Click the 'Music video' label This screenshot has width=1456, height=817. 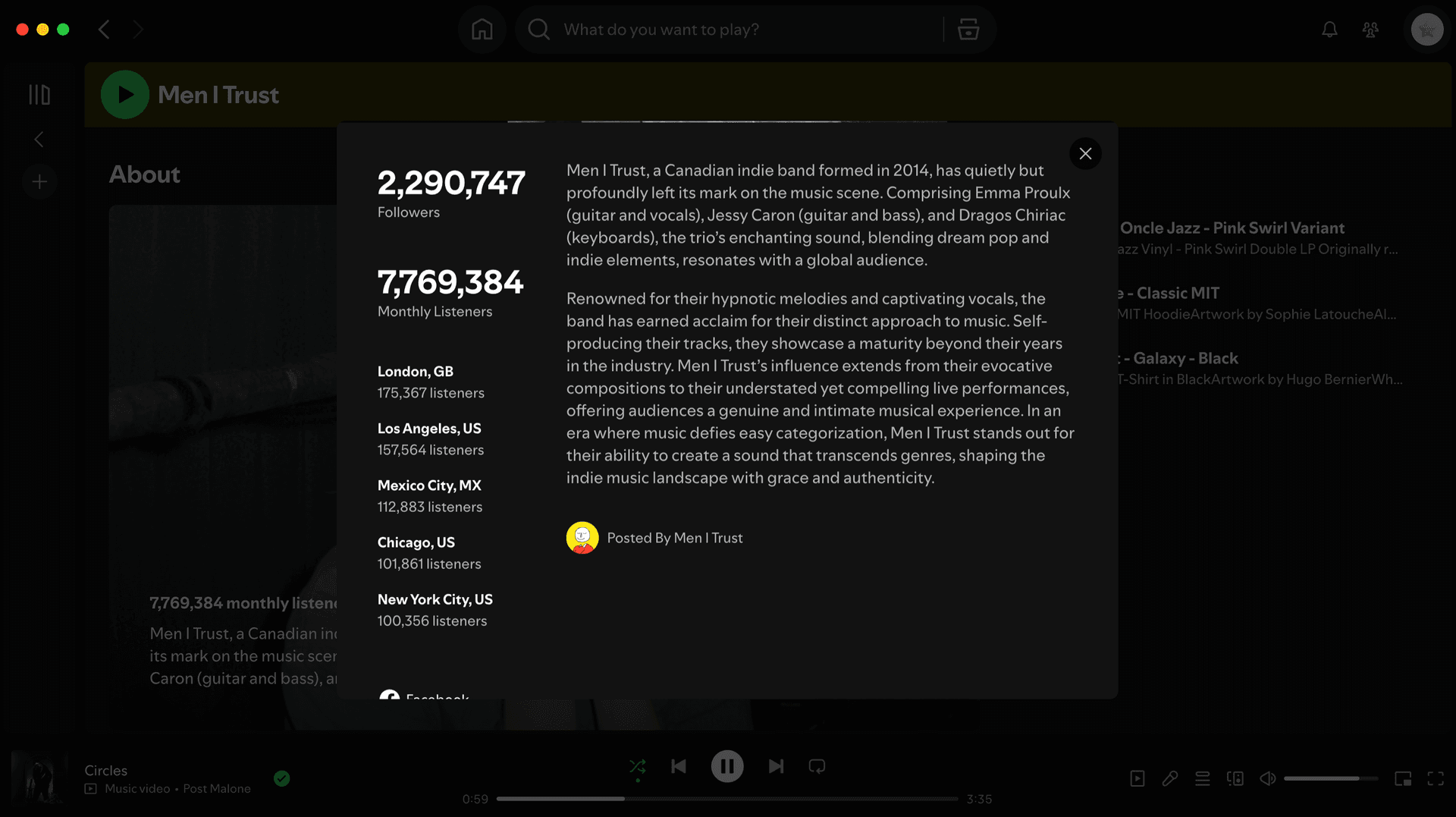coord(137,789)
